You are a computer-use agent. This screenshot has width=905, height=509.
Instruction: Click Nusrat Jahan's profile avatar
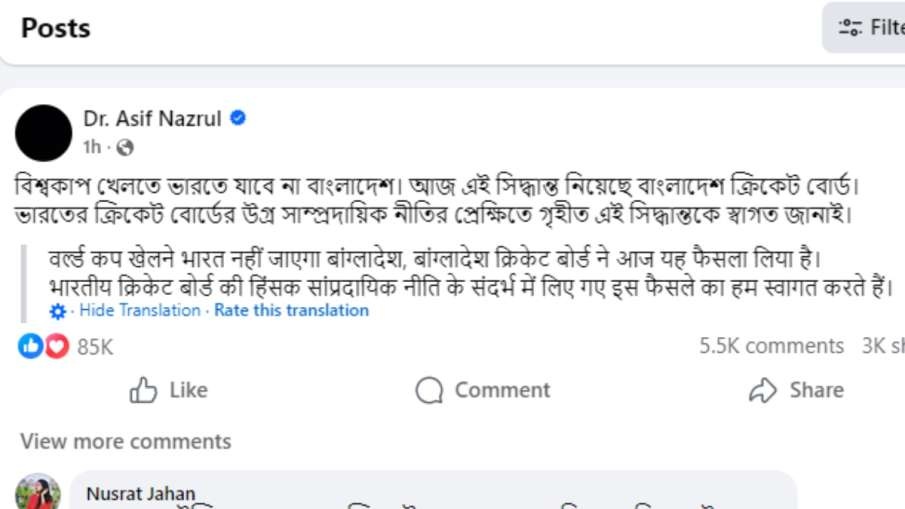[39, 493]
